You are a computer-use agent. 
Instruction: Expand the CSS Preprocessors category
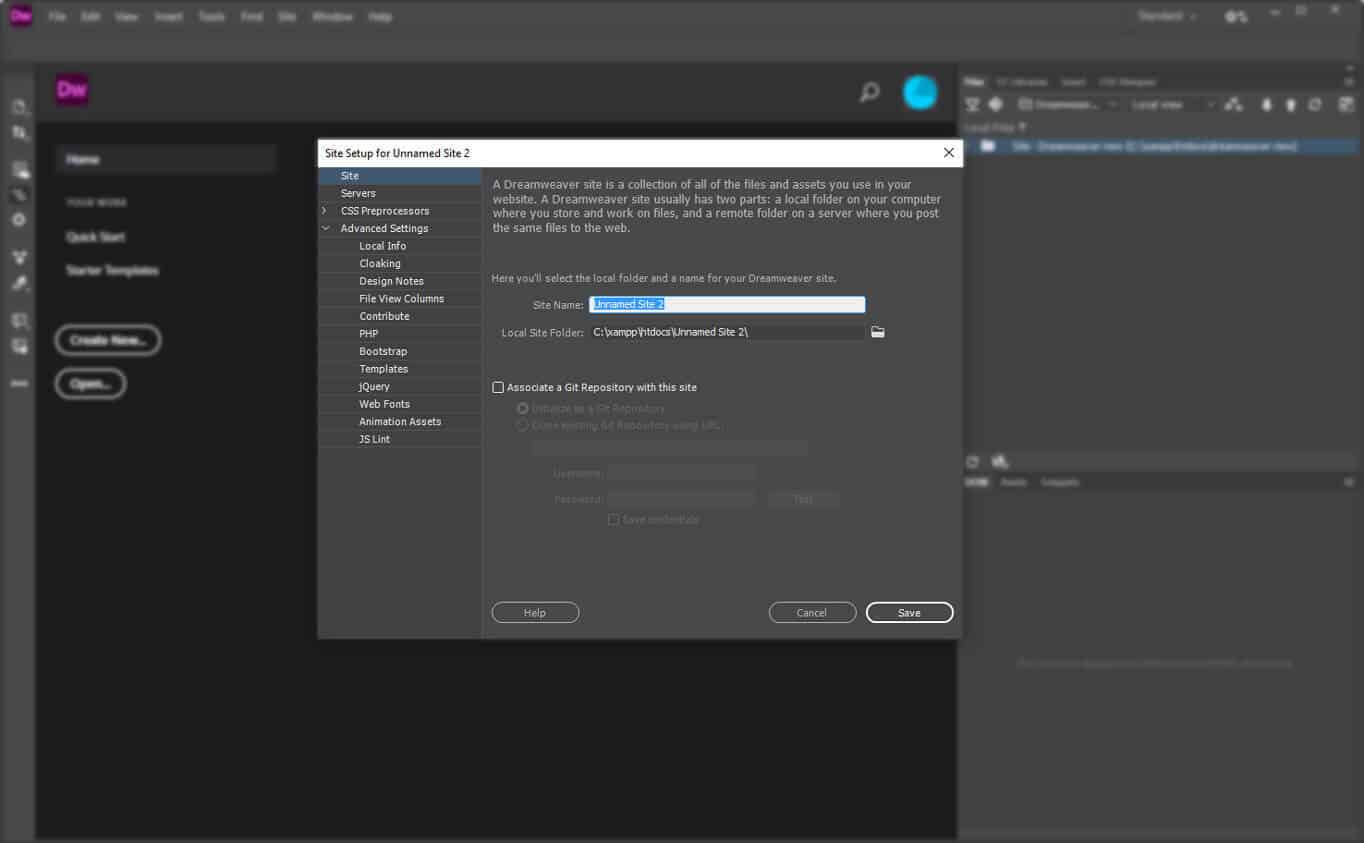coord(324,210)
